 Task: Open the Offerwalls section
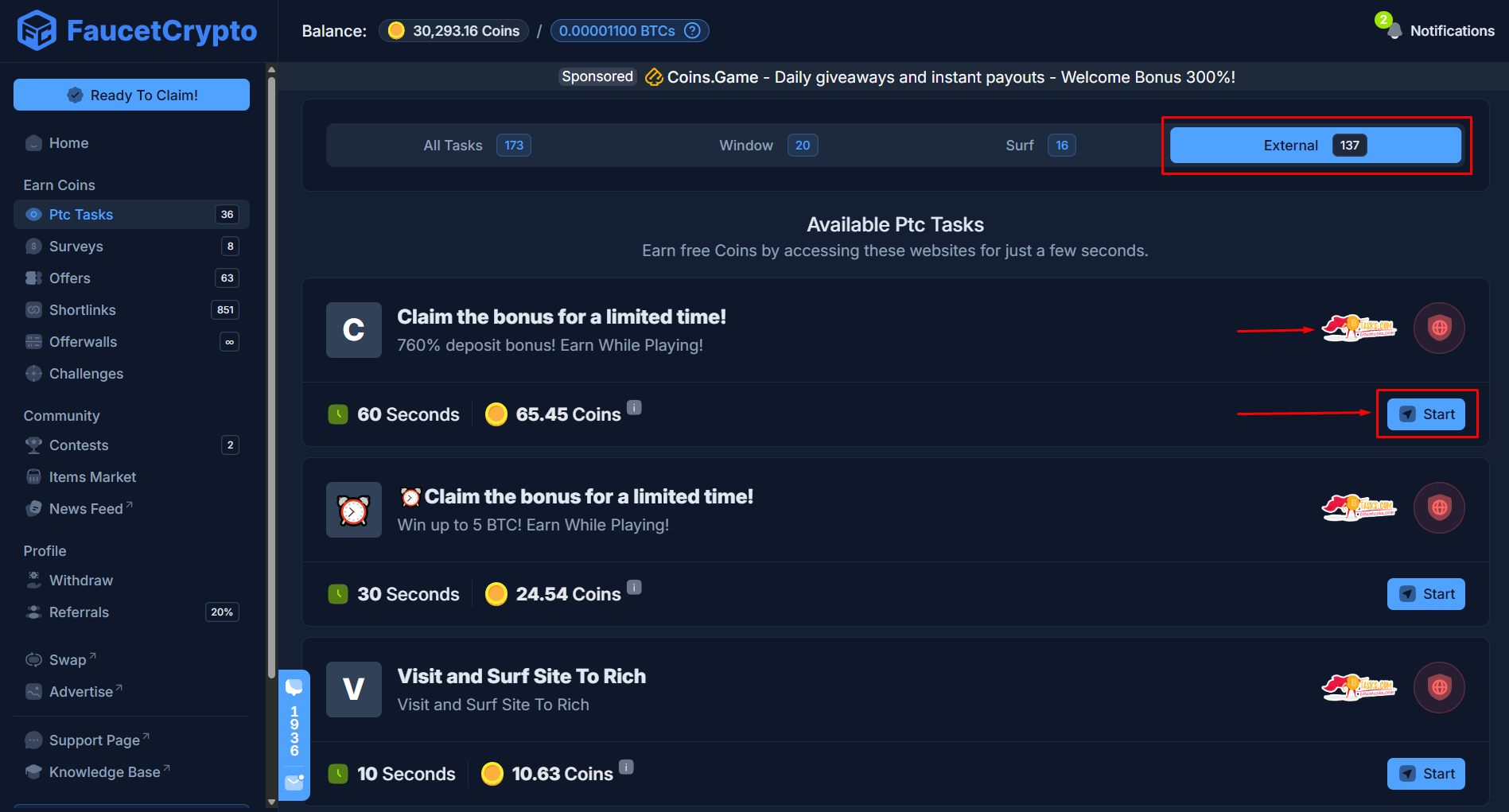(x=81, y=341)
